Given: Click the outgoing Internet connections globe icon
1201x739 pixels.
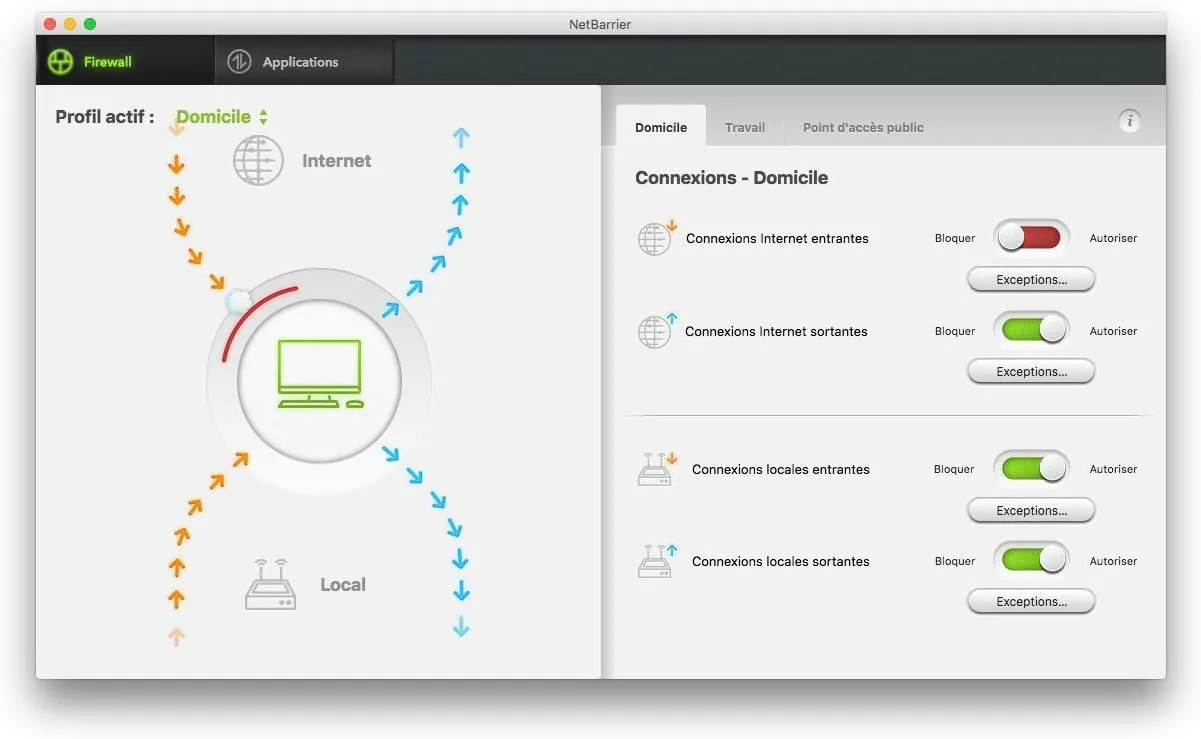Looking at the screenshot, I should (x=655, y=331).
